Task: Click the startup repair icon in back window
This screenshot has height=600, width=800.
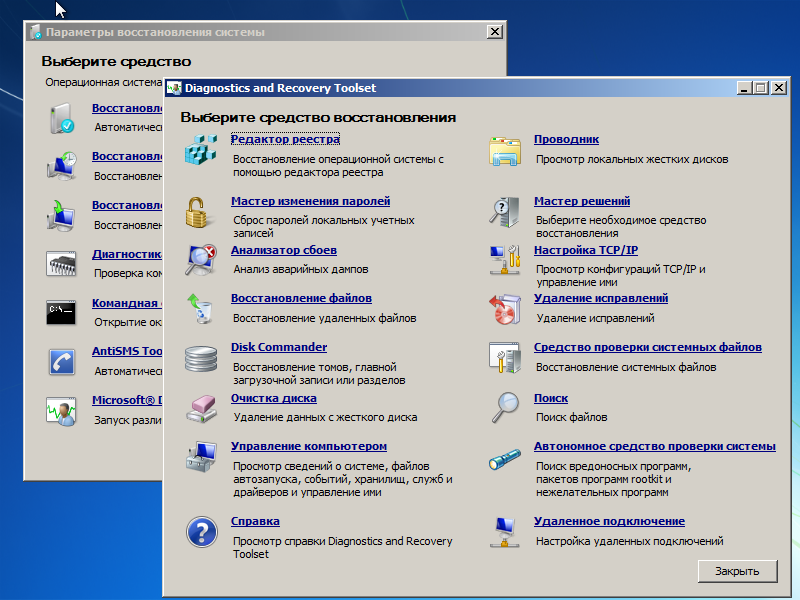Action: click(x=62, y=119)
